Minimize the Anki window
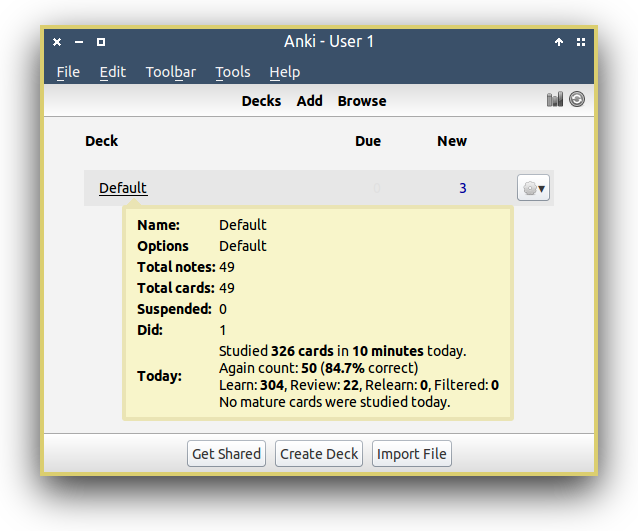Viewport: 638px width, 531px height. pos(79,42)
